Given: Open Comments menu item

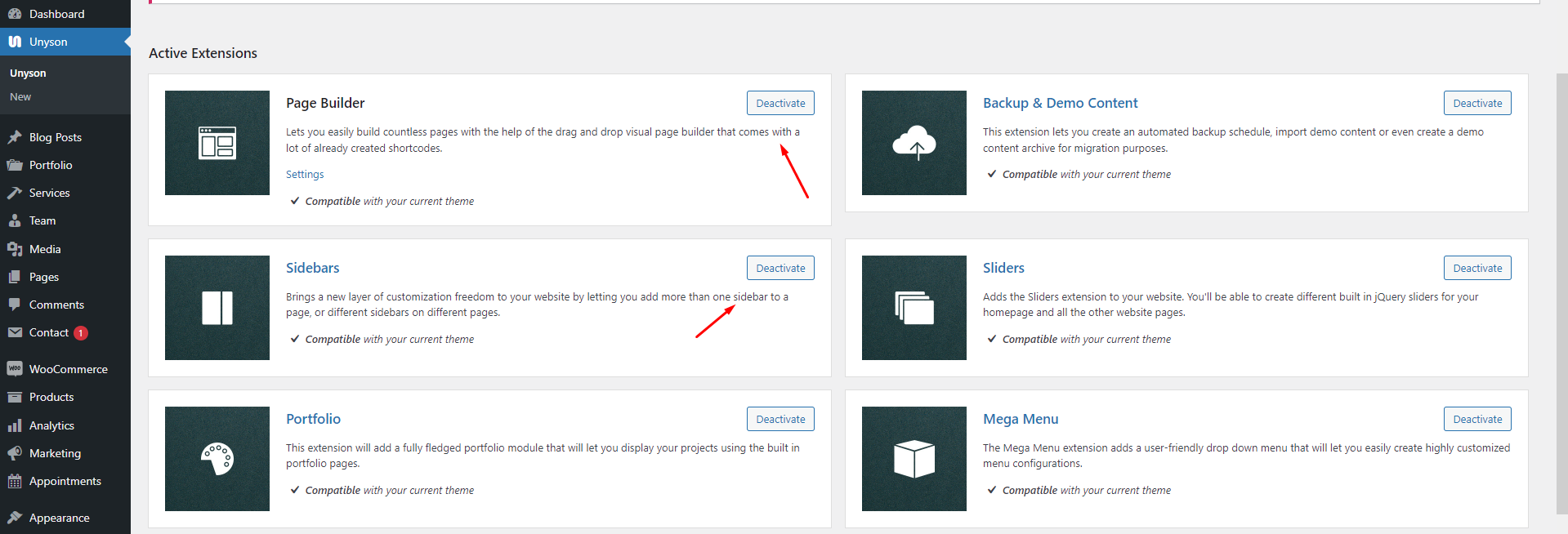Looking at the screenshot, I should pyautogui.click(x=65, y=305).
